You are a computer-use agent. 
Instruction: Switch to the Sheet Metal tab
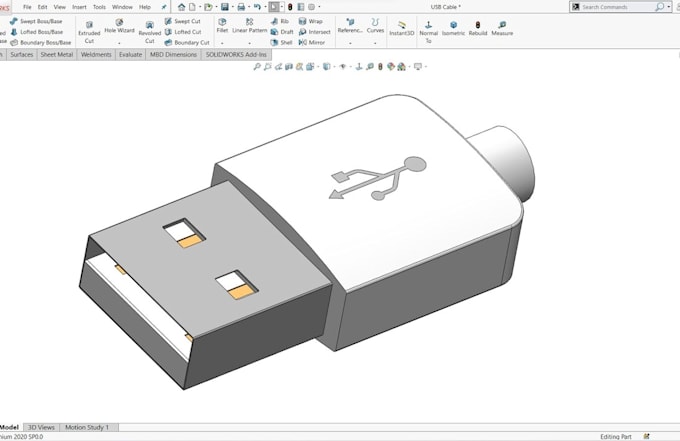(x=57, y=54)
